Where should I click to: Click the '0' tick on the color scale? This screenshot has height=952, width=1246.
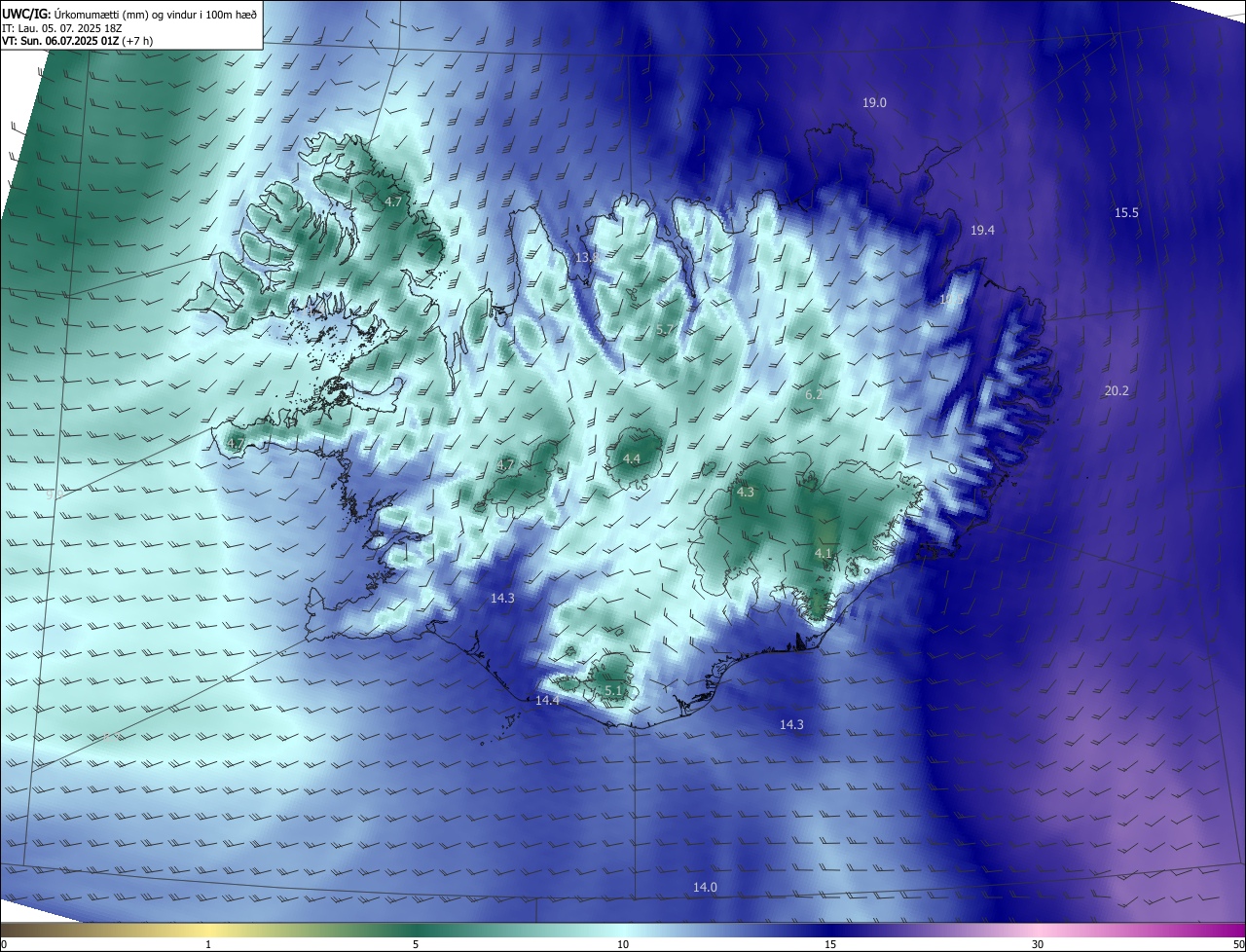pyautogui.click(x=4, y=944)
